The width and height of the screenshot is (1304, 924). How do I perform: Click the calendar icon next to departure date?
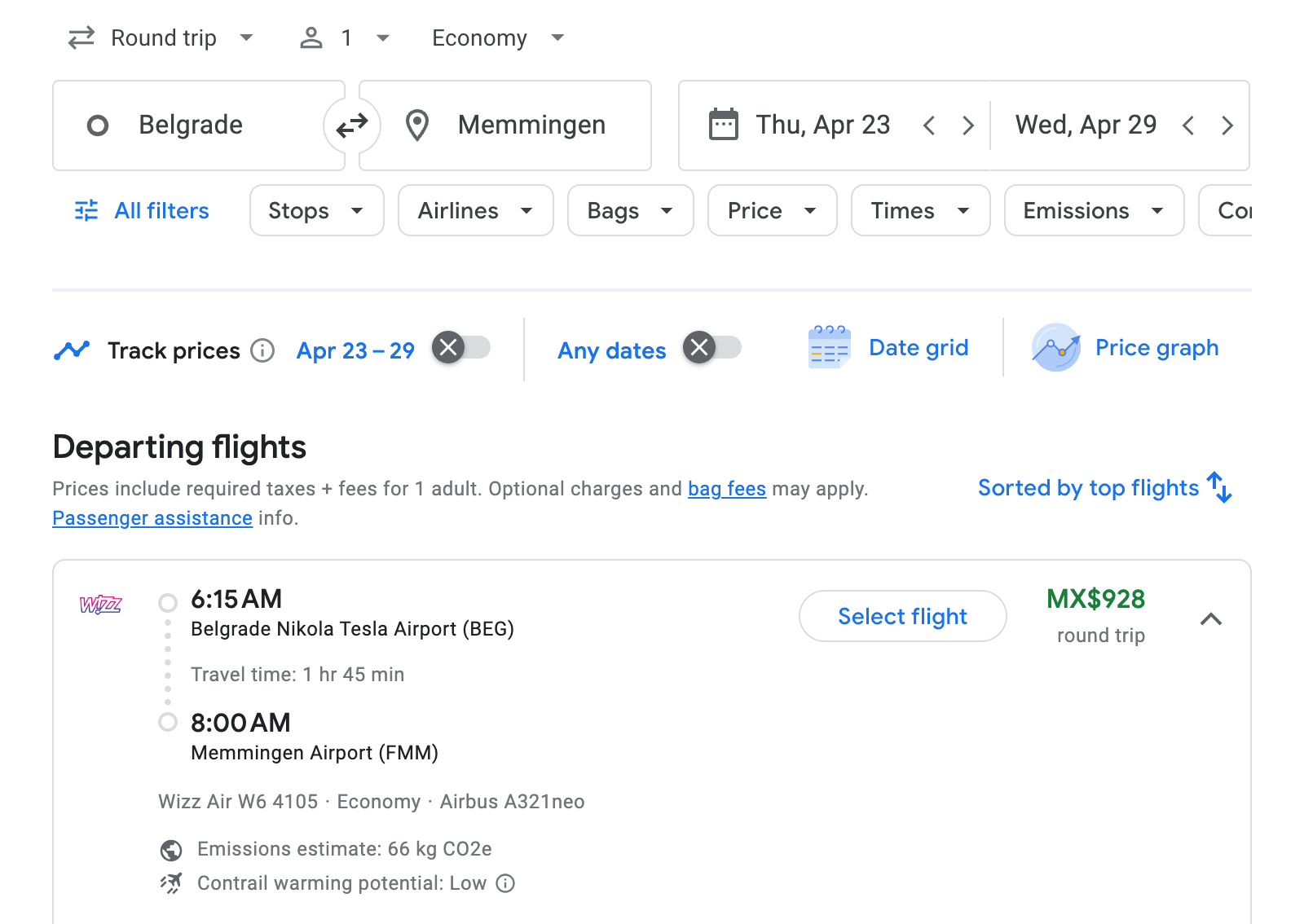[722, 125]
